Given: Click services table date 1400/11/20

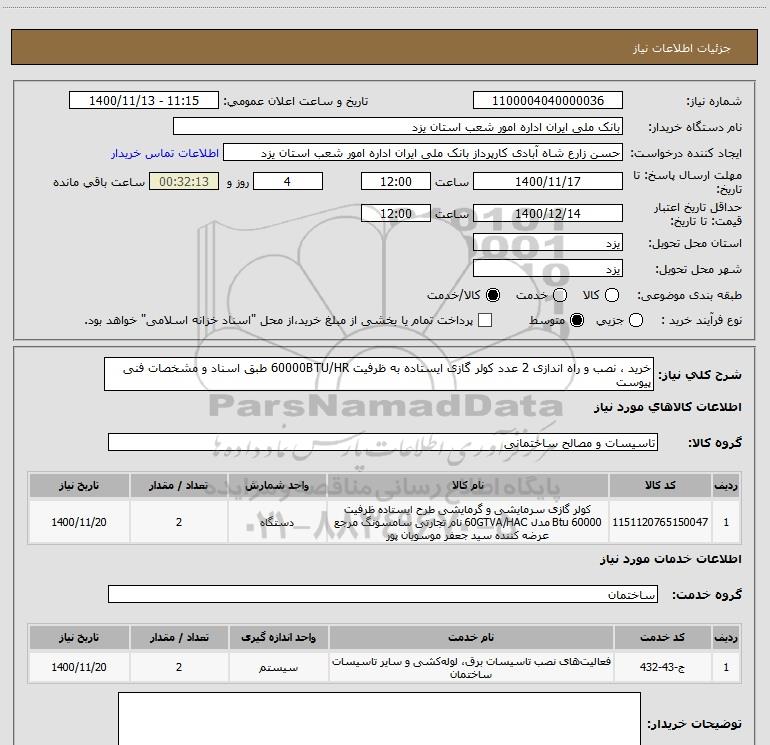Looking at the screenshot, I should click(x=79, y=667).
